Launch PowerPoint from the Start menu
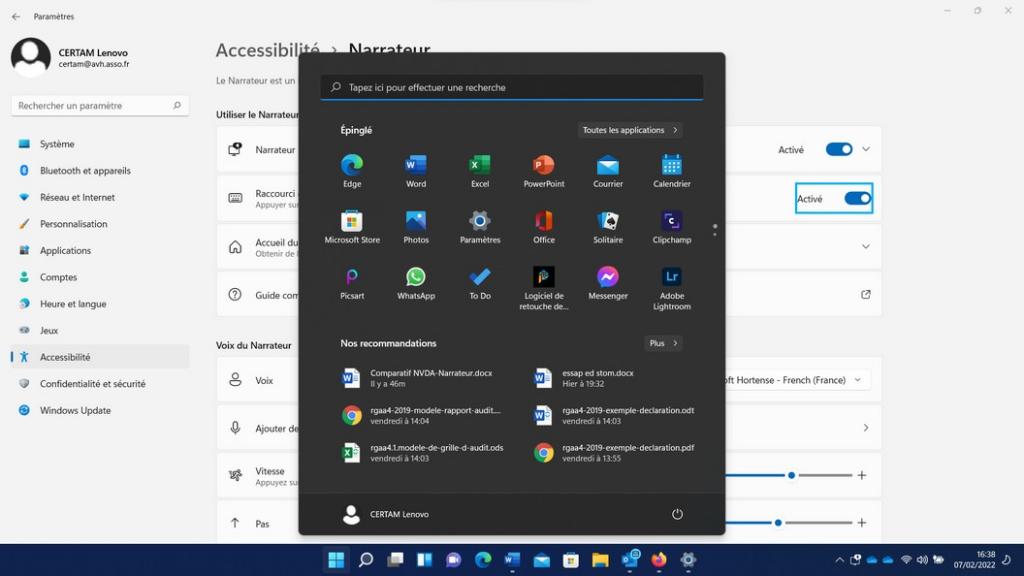This screenshot has width=1024, height=576. tap(544, 171)
